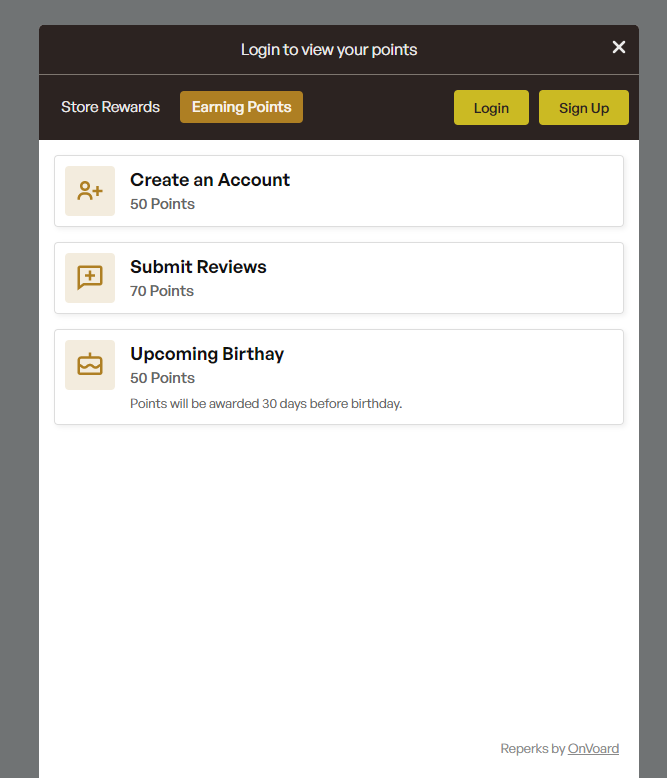Image resolution: width=667 pixels, height=778 pixels.
Task: Click the 70 Points label
Action: pos(162,291)
